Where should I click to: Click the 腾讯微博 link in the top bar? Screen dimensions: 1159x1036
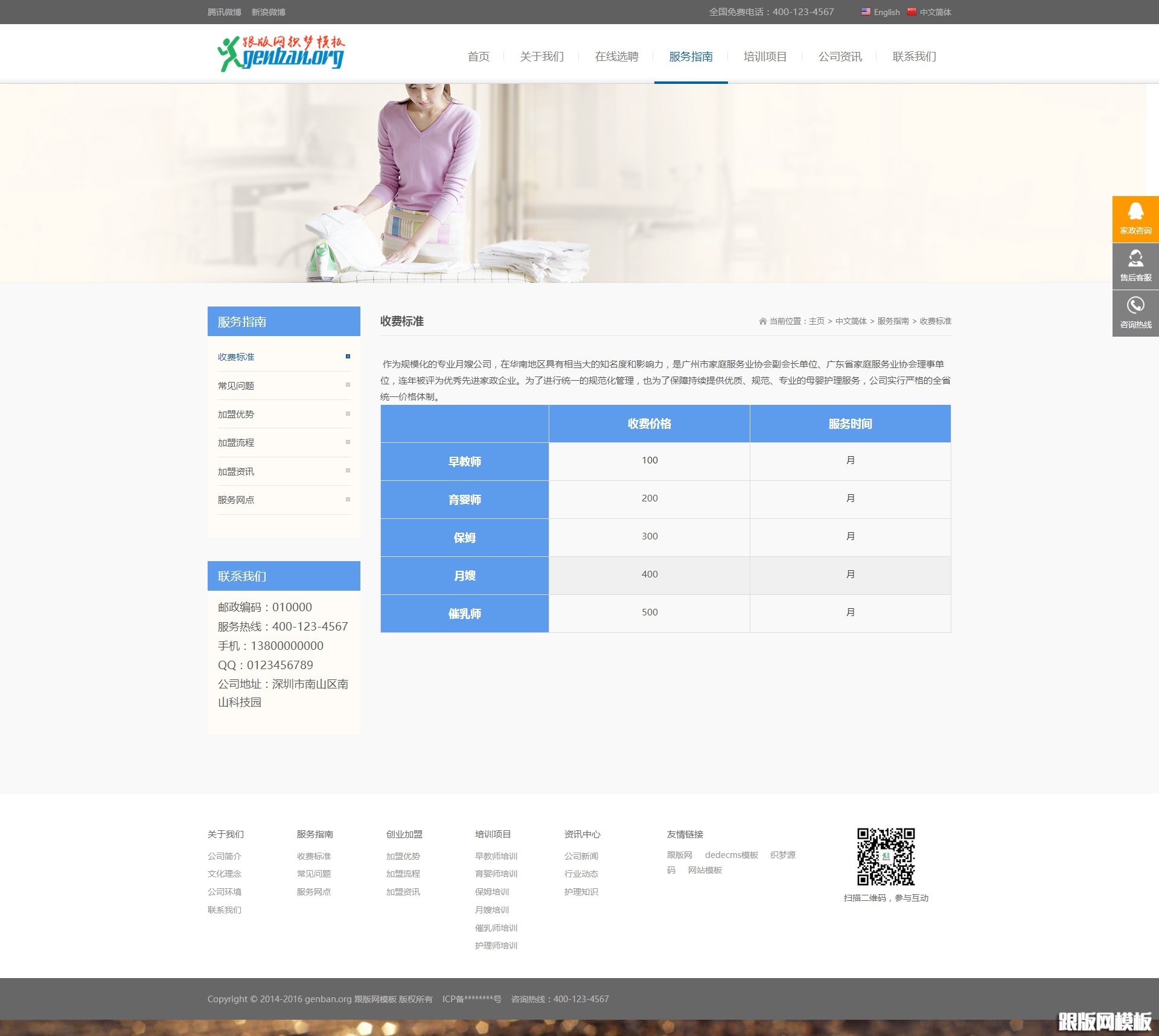pos(224,12)
